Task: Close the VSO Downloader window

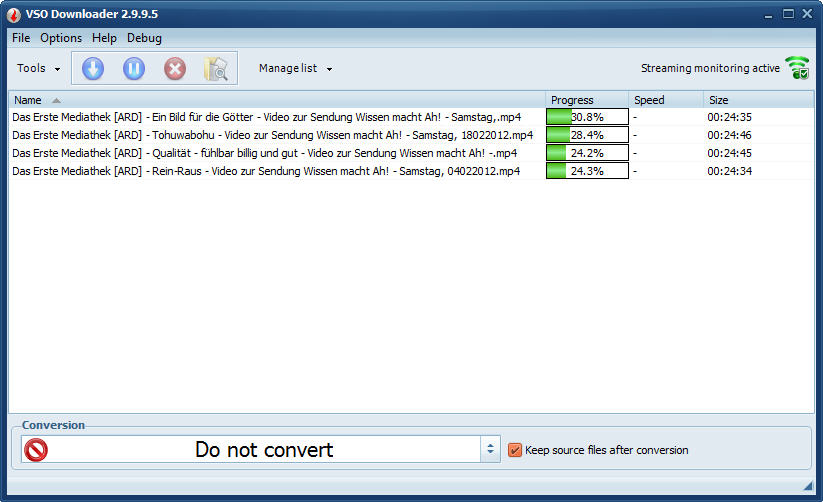Action: point(807,14)
